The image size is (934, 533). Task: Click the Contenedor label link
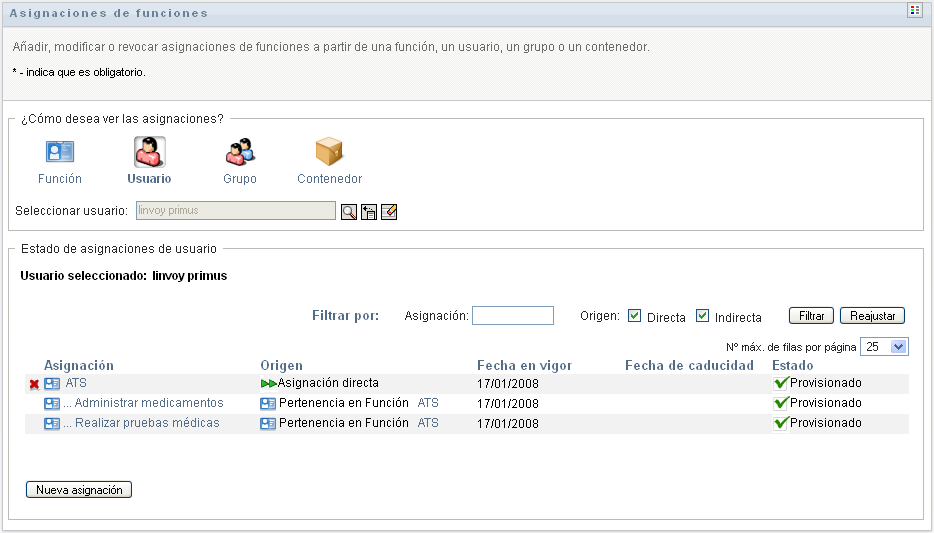(x=329, y=179)
